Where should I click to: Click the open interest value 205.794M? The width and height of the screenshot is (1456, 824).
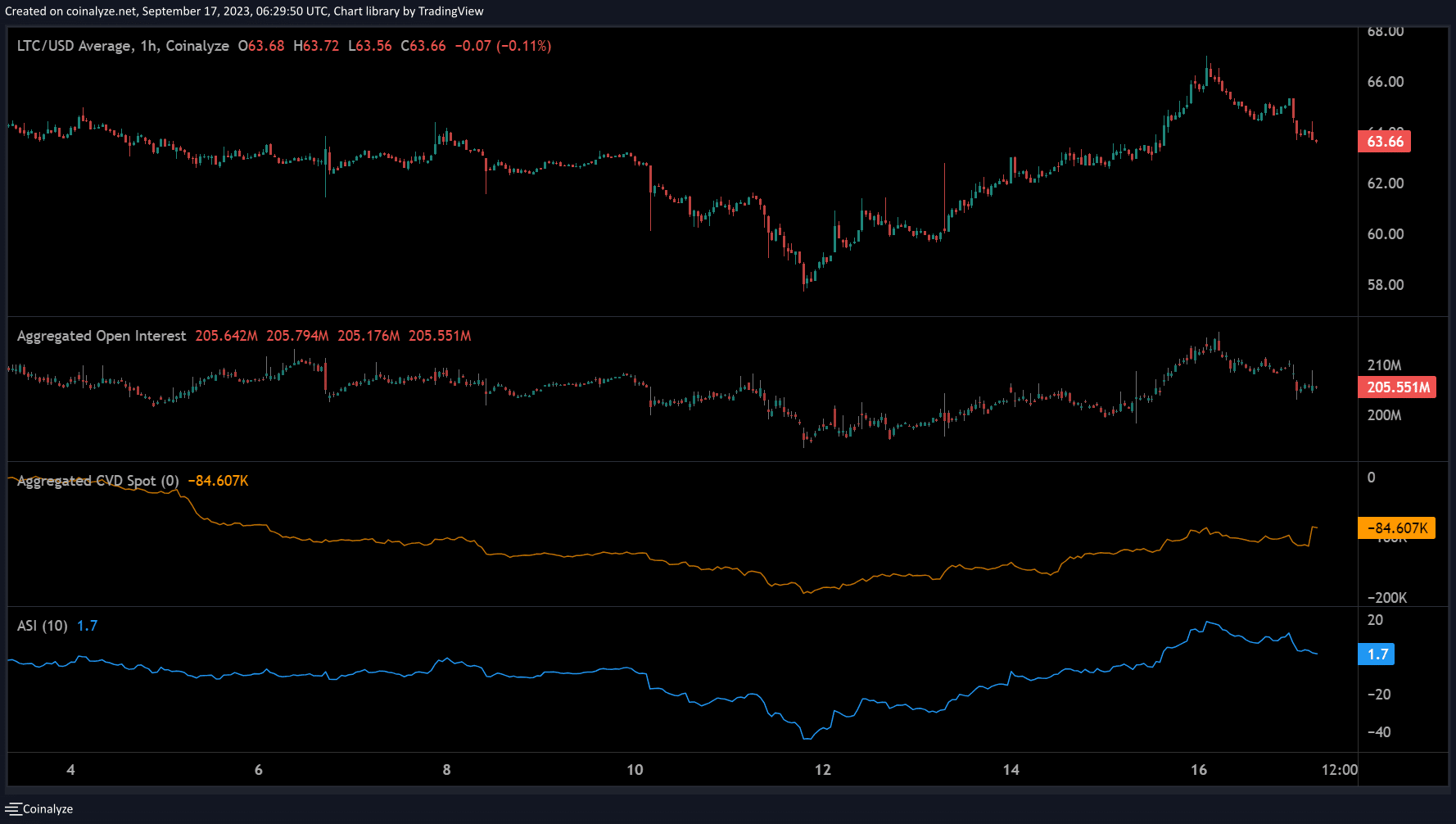(297, 336)
